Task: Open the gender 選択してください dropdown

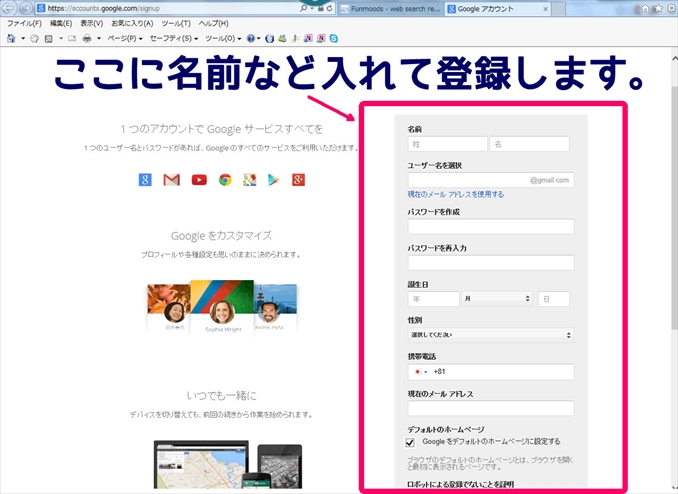Action: click(x=491, y=335)
